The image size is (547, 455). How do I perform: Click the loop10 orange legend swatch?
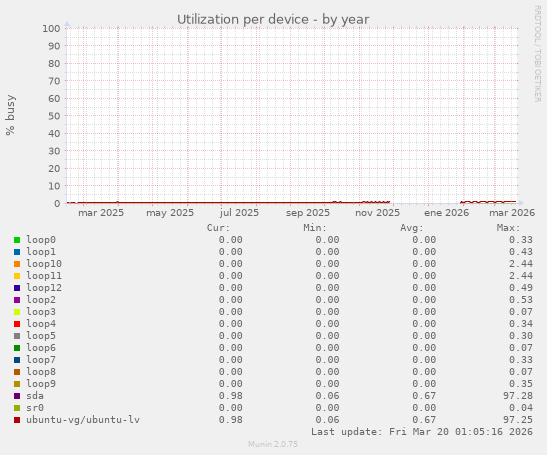pos(17,264)
